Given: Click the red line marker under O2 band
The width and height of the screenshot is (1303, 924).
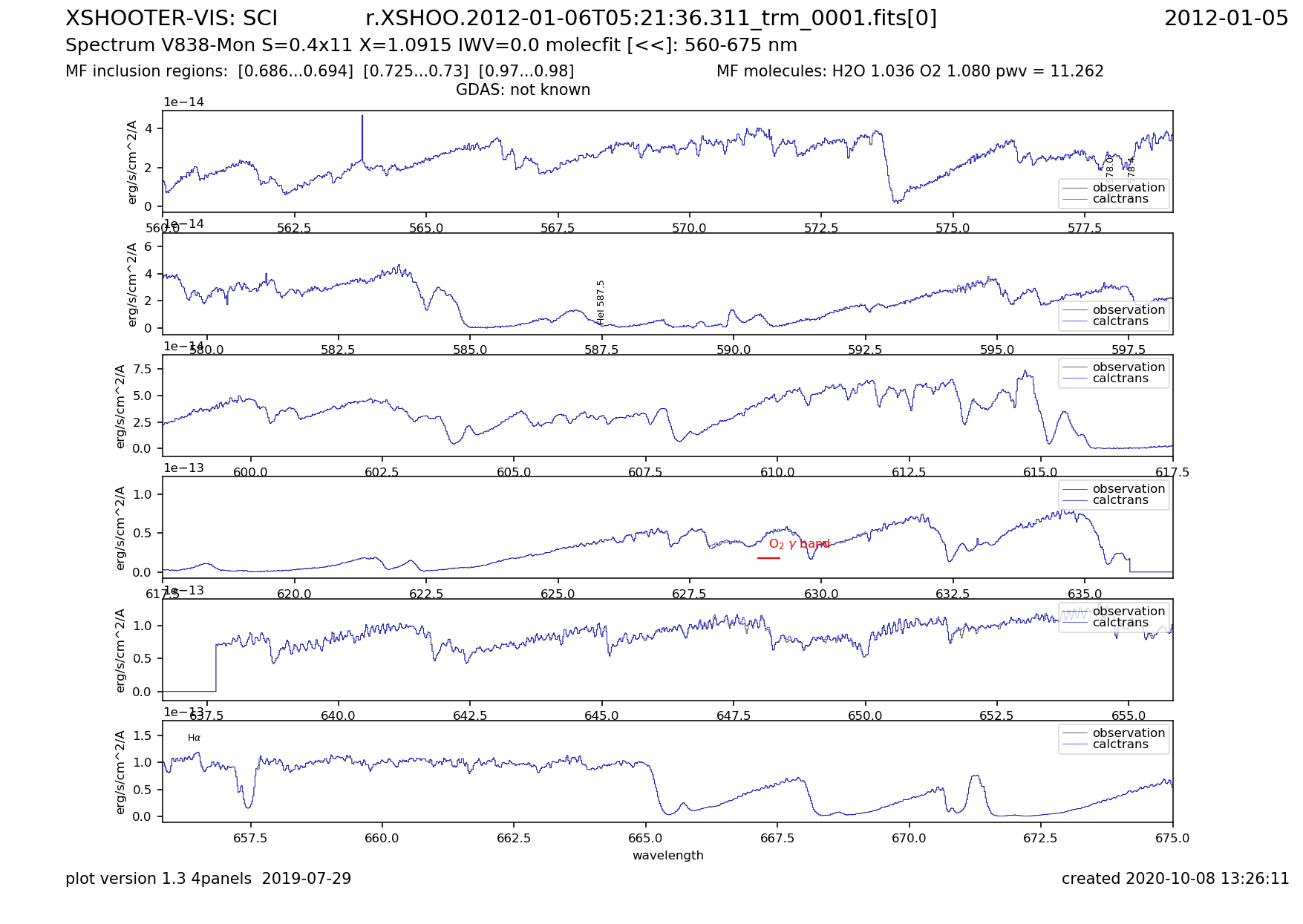Looking at the screenshot, I should 768,558.
